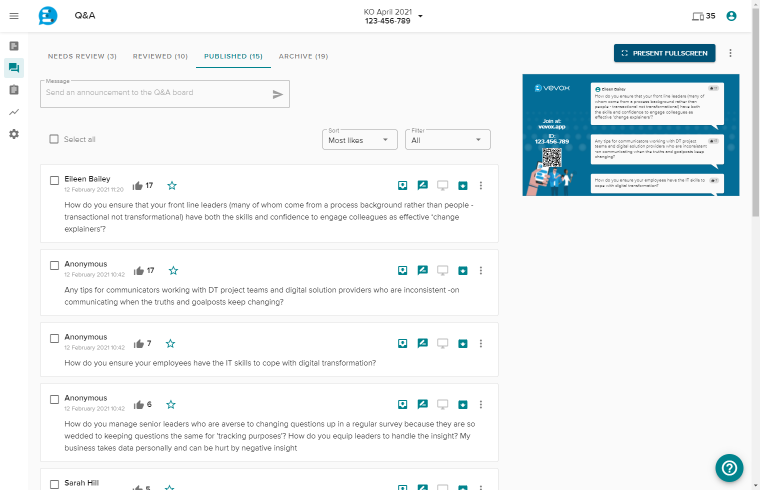Image resolution: width=760 pixels, height=490 pixels.
Task: Click the Present Fullscreen button
Action: (x=664, y=53)
